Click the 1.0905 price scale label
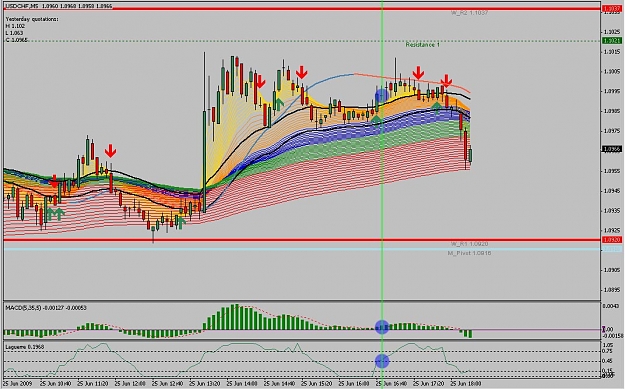 tap(612, 270)
